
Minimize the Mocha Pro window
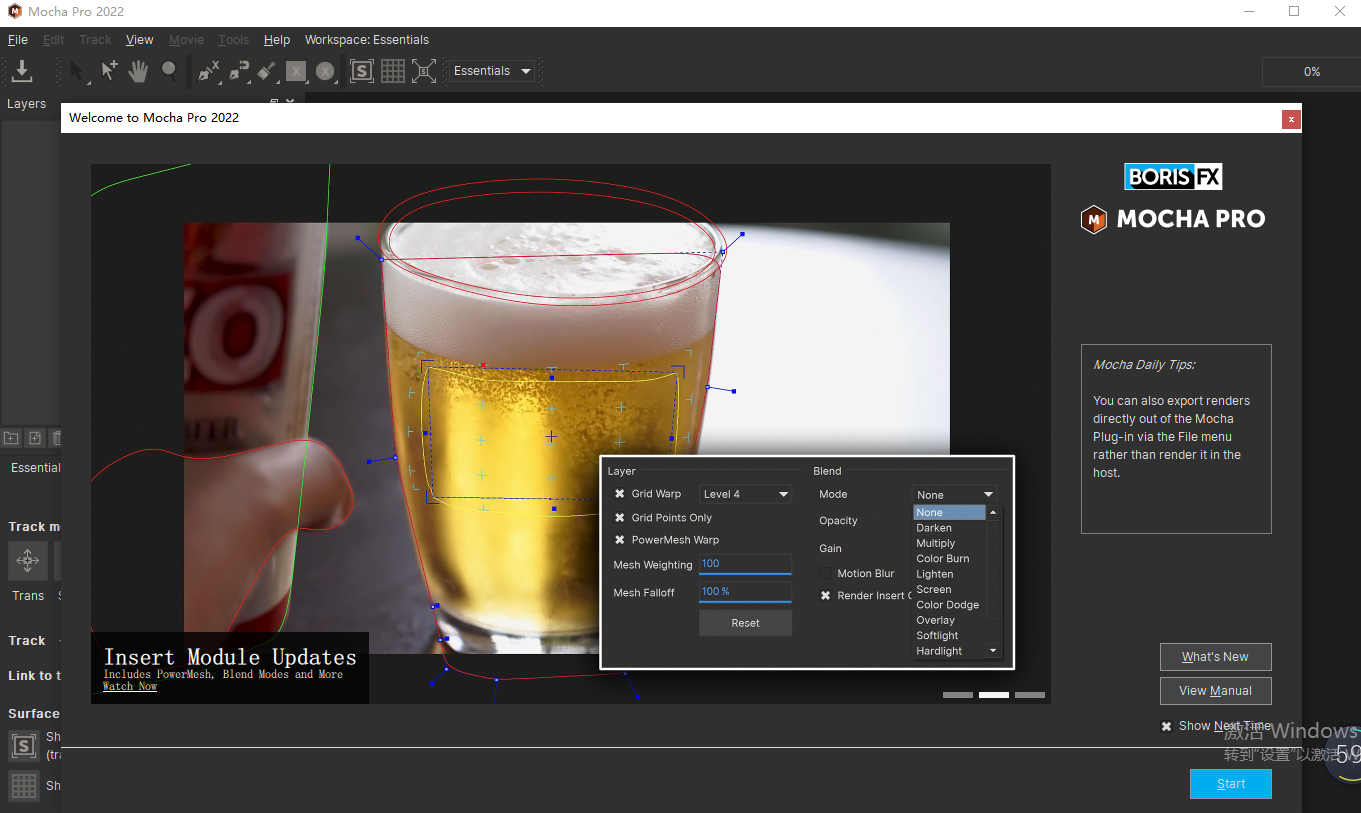tap(1248, 12)
